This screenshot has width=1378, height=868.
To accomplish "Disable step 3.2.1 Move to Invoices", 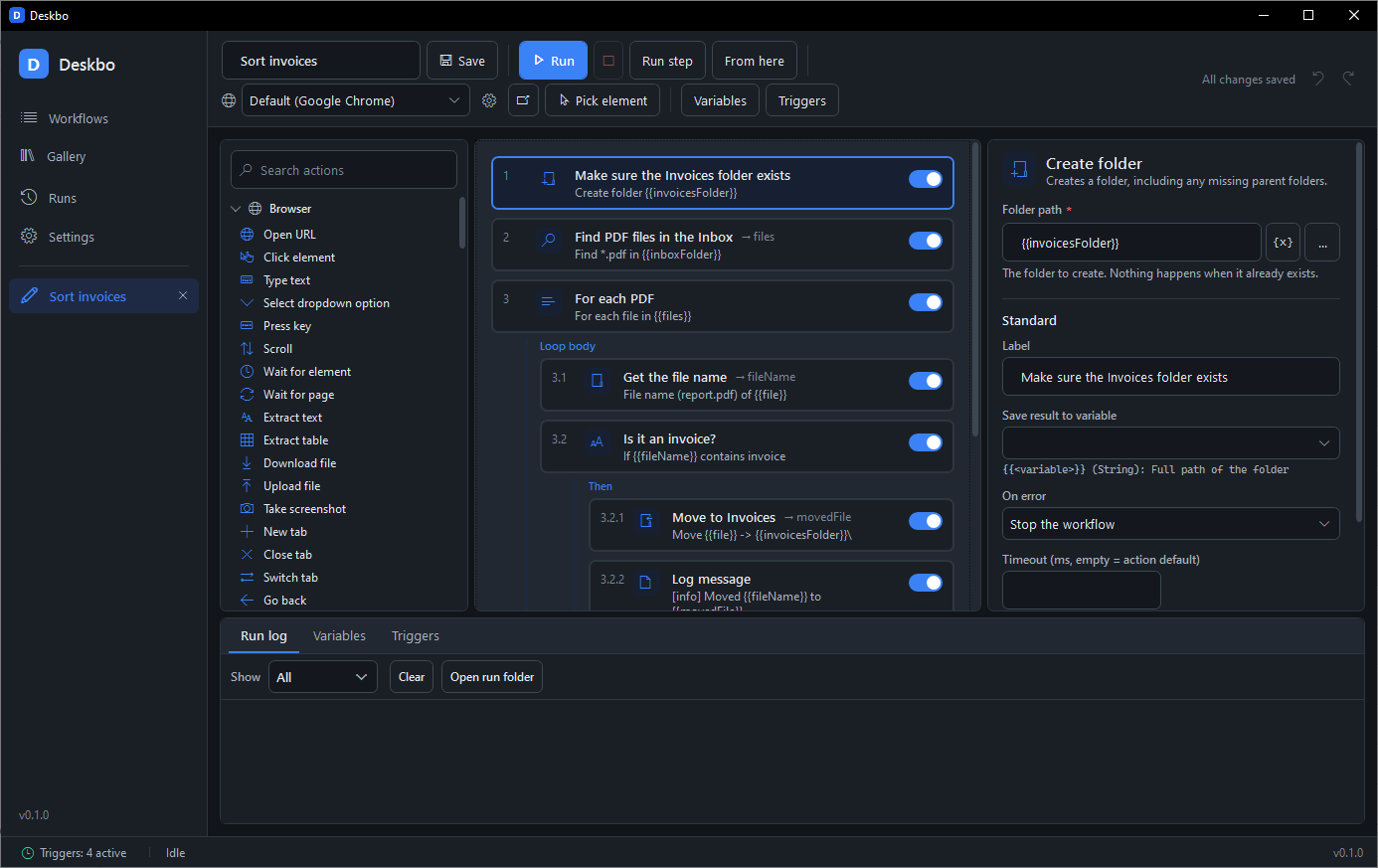I will (926, 521).
